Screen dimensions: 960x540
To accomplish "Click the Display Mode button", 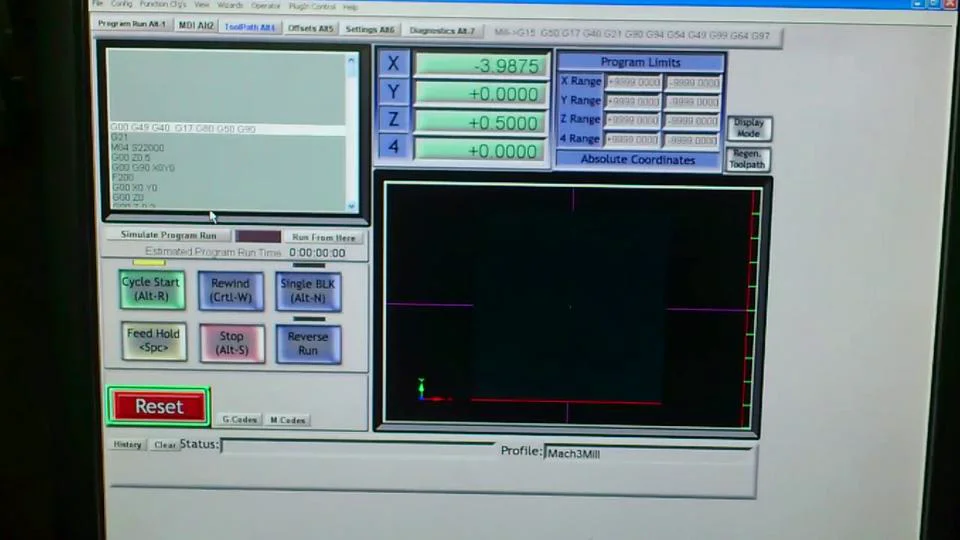I will 748,128.
